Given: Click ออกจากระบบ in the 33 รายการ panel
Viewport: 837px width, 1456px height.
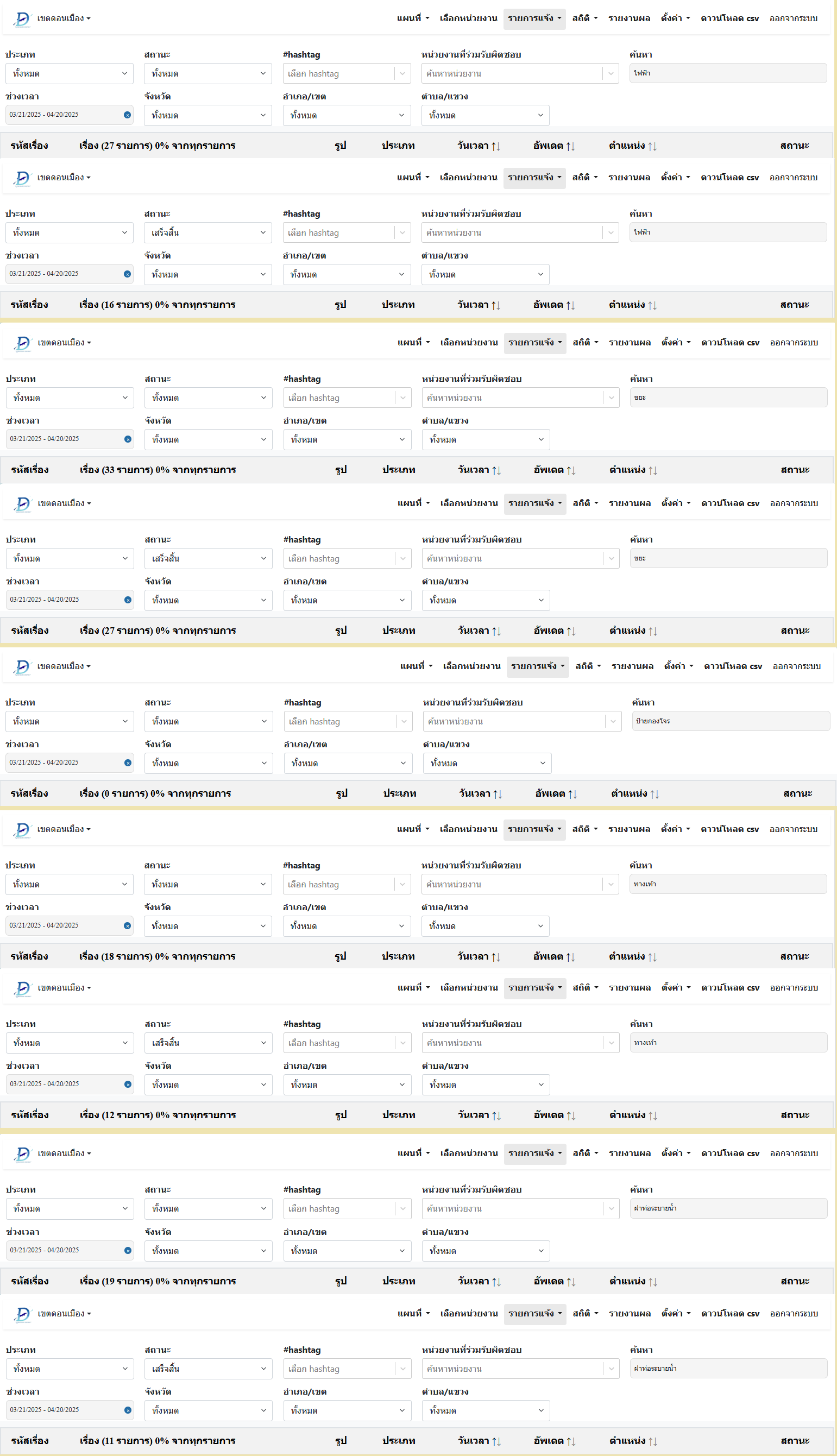Looking at the screenshot, I should (x=794, y=343).
